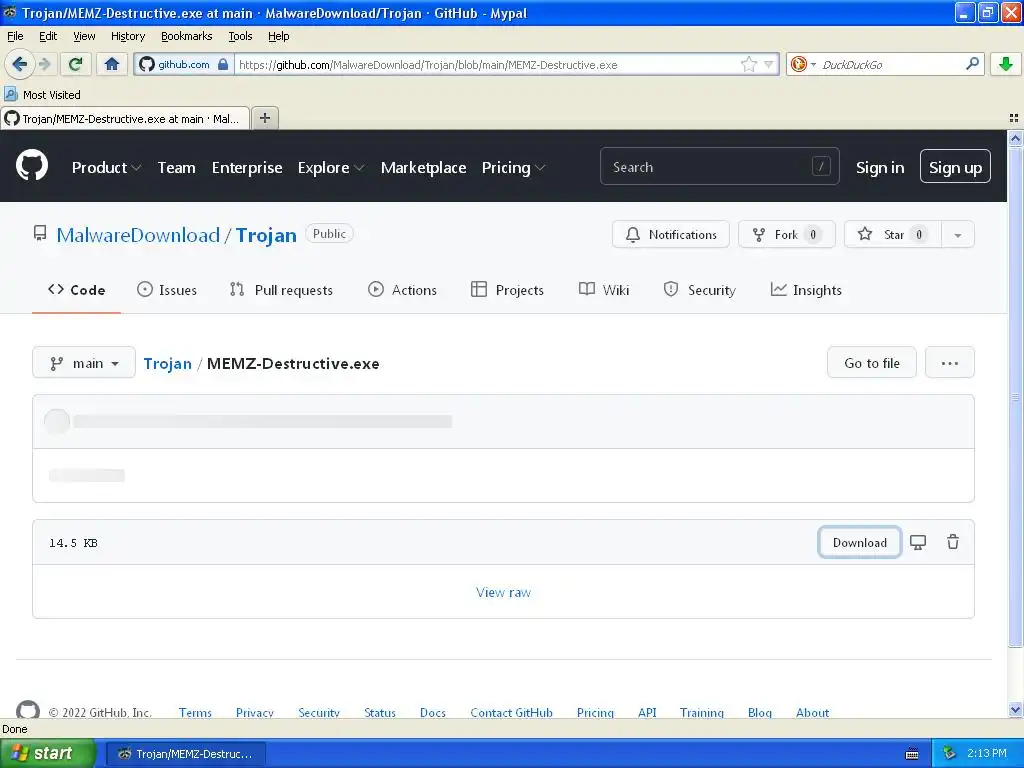The width and height of the screenshot is (1024, 768).
Task: Click the footer Contact GitHub link
Action: click(x=511, y=712)
